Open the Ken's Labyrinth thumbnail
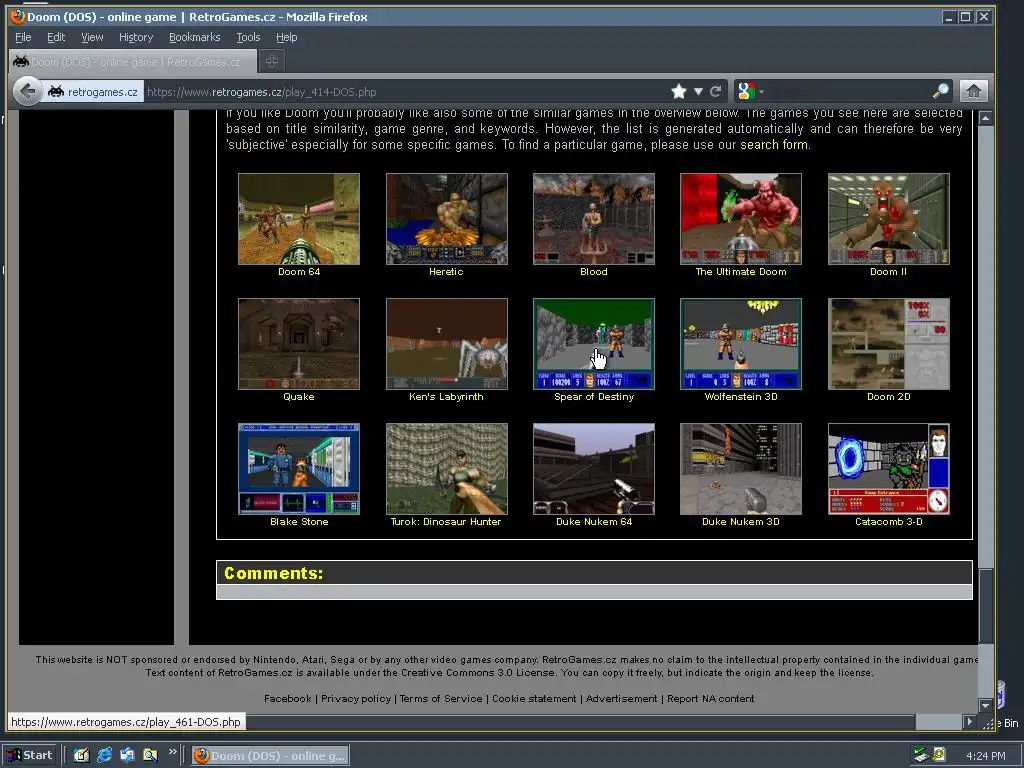Viewport: 1024px width, 768px height. 446,344
